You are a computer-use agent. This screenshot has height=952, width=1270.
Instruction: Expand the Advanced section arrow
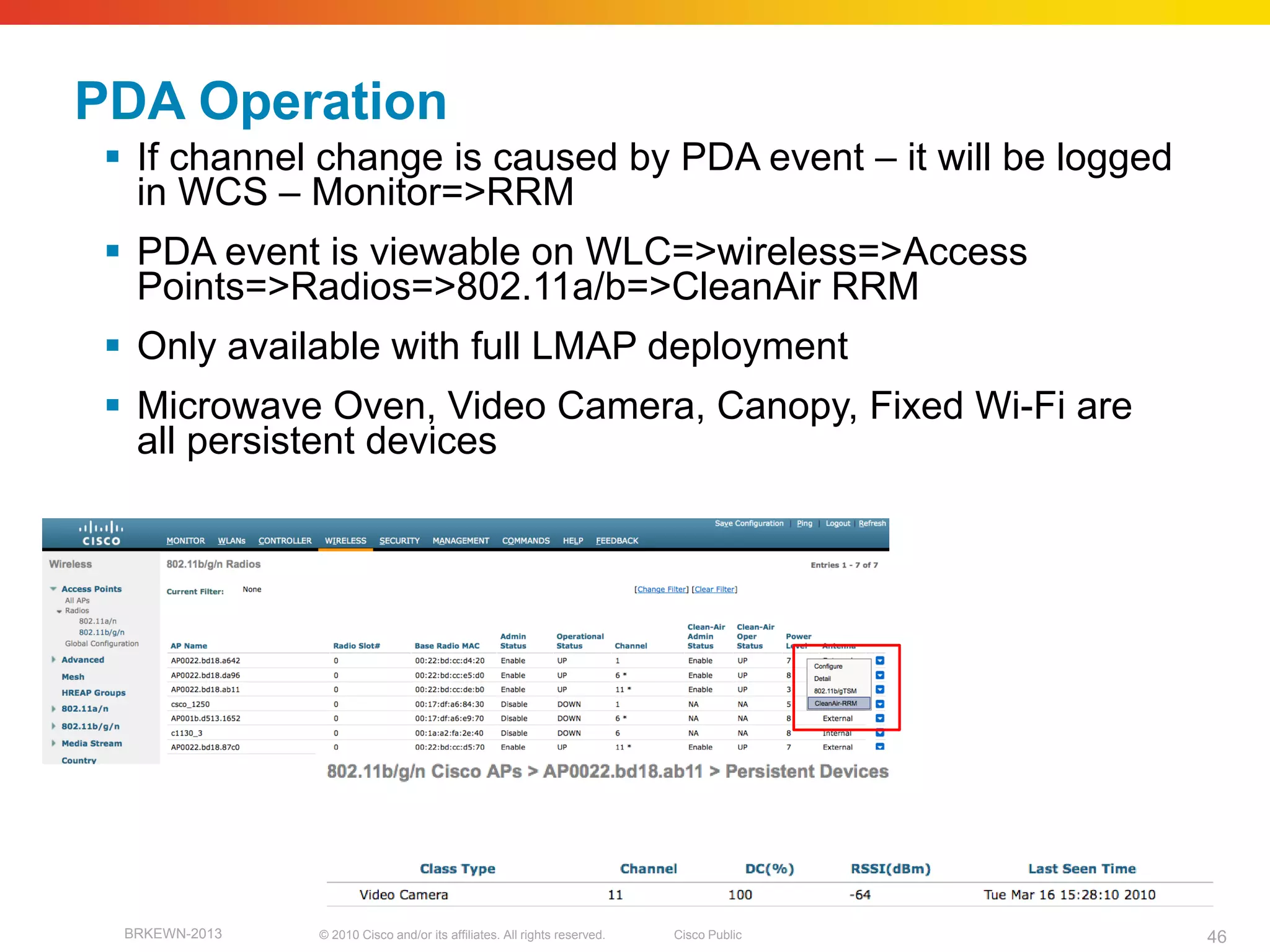(53, 659)
